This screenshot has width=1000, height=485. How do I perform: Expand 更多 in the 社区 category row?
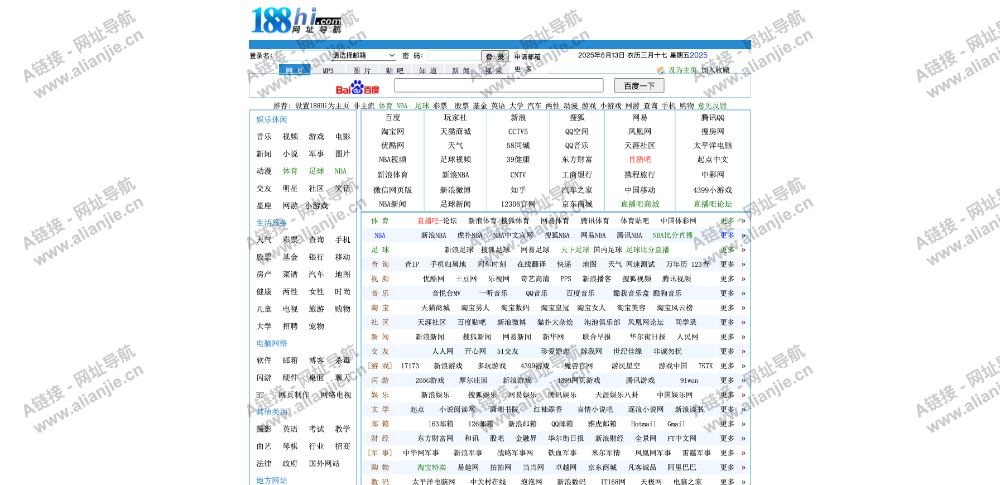click(x=727, y=322)
